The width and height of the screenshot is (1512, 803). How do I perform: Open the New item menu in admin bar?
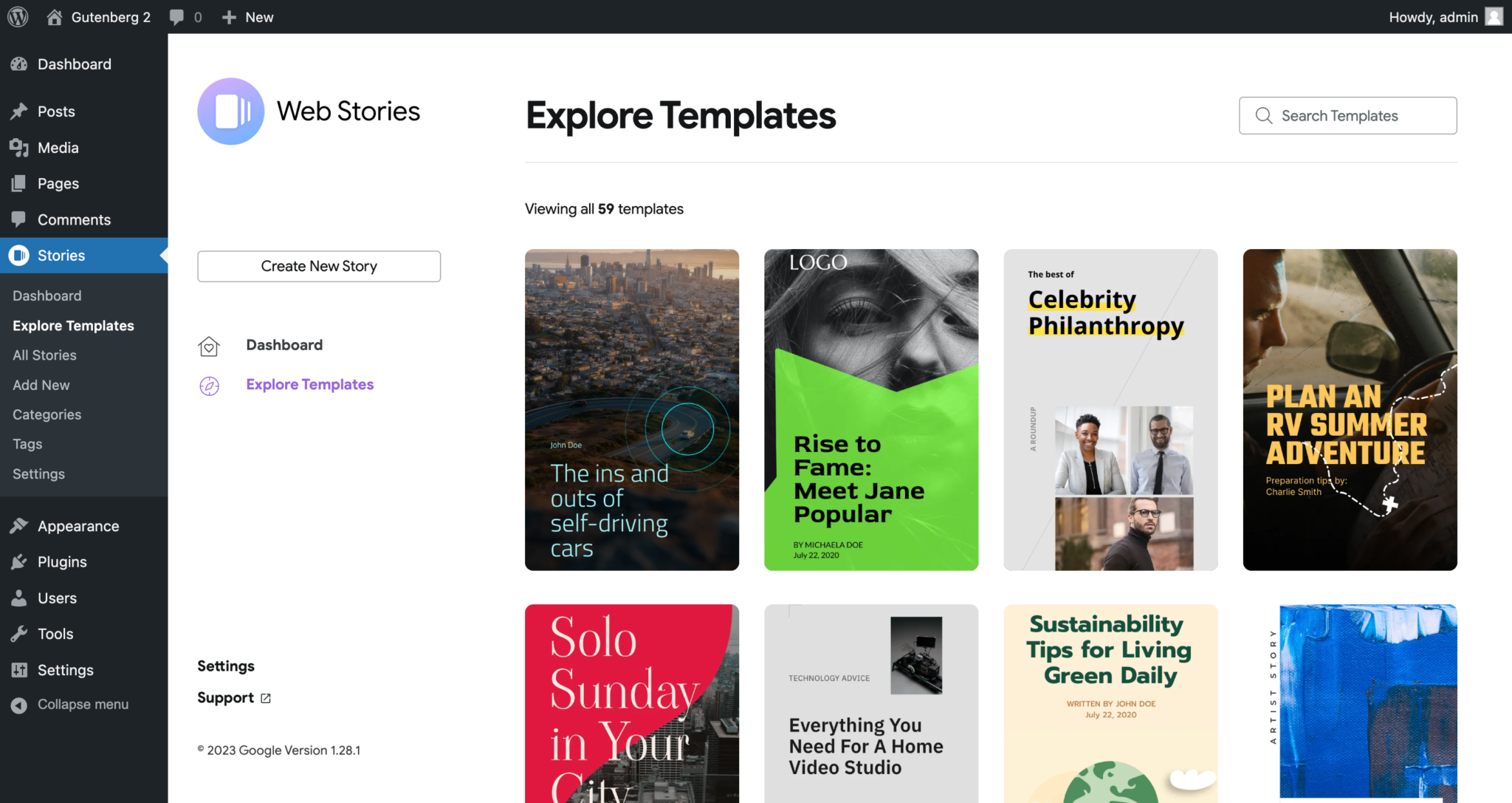pos(247,16)
